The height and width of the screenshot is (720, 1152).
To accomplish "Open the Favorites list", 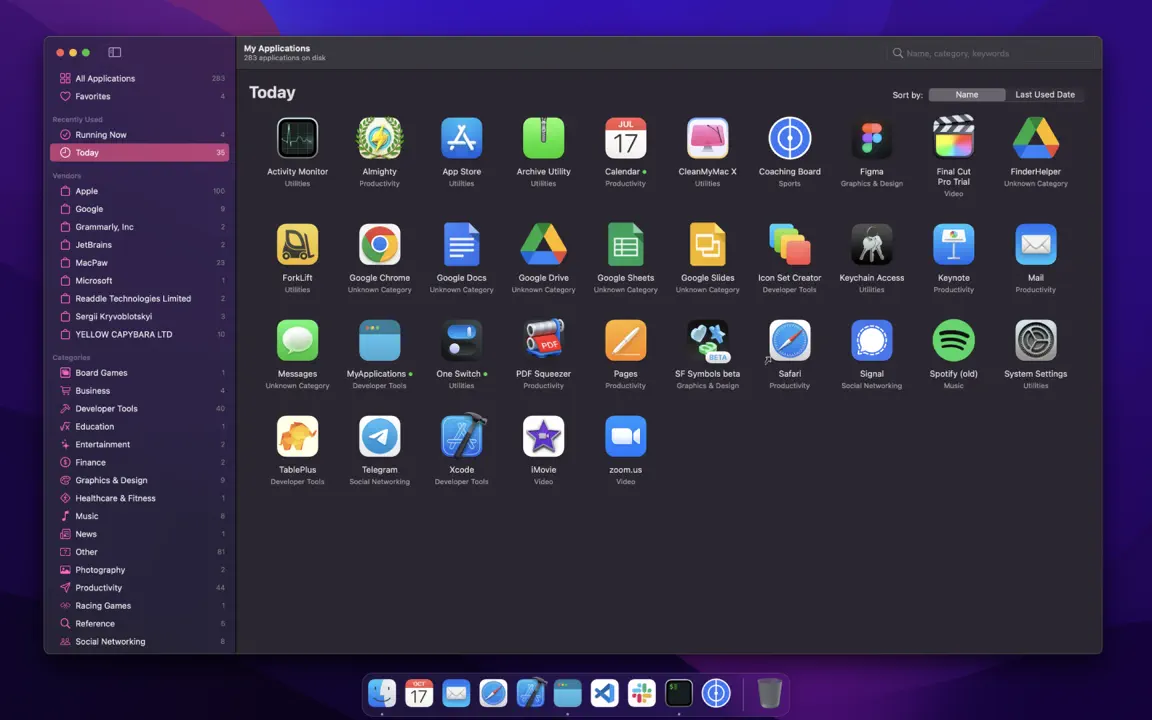I will (x=140, y=96).
